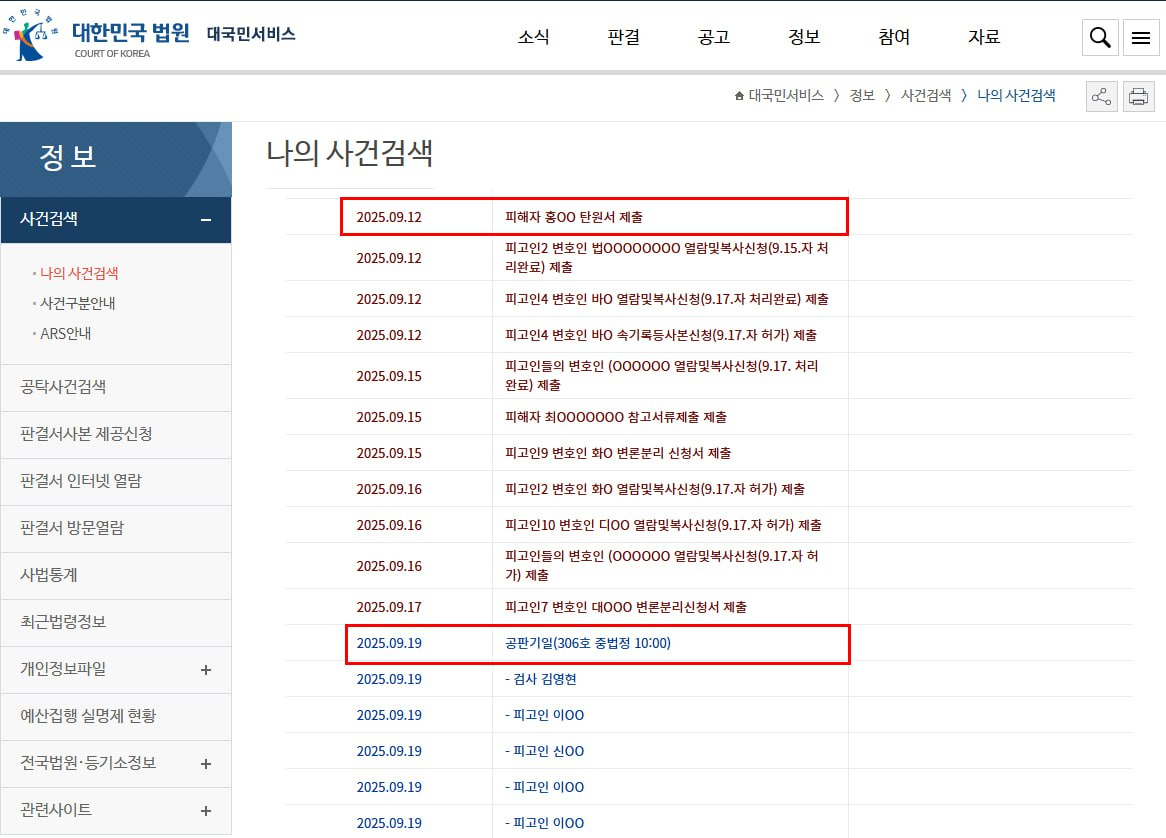Open the 판결 top menu
The height and width of the screenshot is (838, 1166).
point(623,36)
